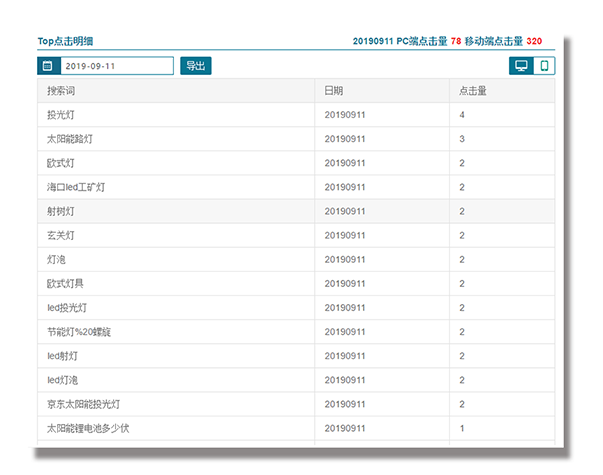Click the 太阳能锂电池多少伏 keyword
This screenshot has width=603, height=475.
pos(88,428)
